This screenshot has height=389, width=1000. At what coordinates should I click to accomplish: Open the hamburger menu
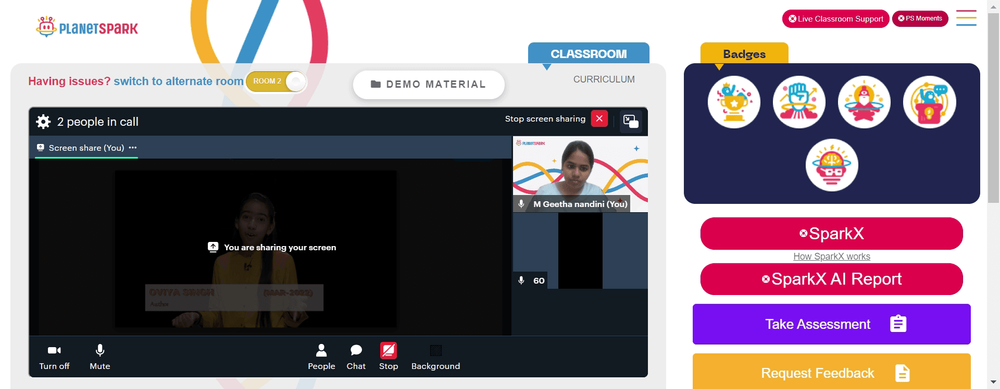tap(966, 18)
